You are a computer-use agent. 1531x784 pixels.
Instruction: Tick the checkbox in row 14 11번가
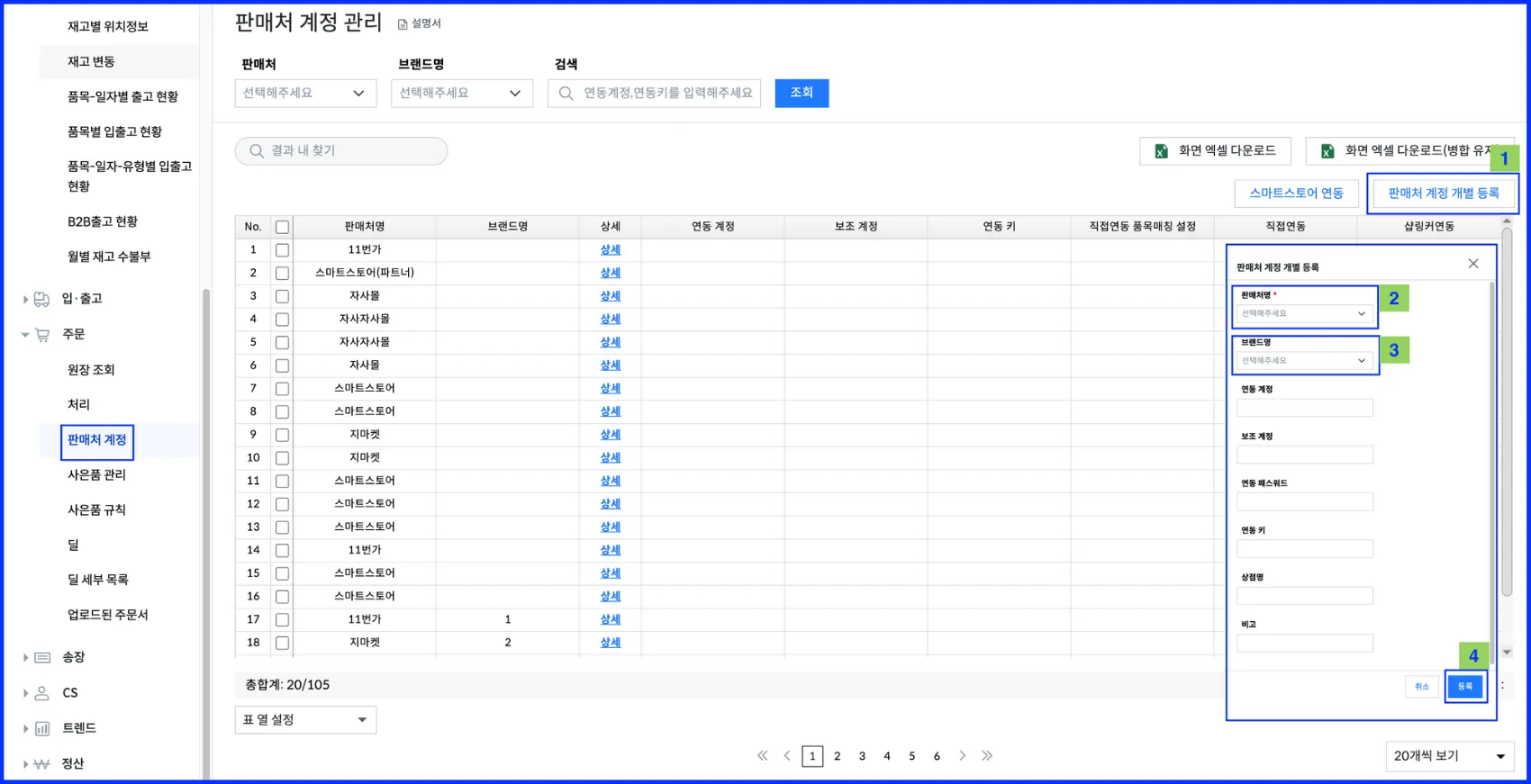coord(282,550)
